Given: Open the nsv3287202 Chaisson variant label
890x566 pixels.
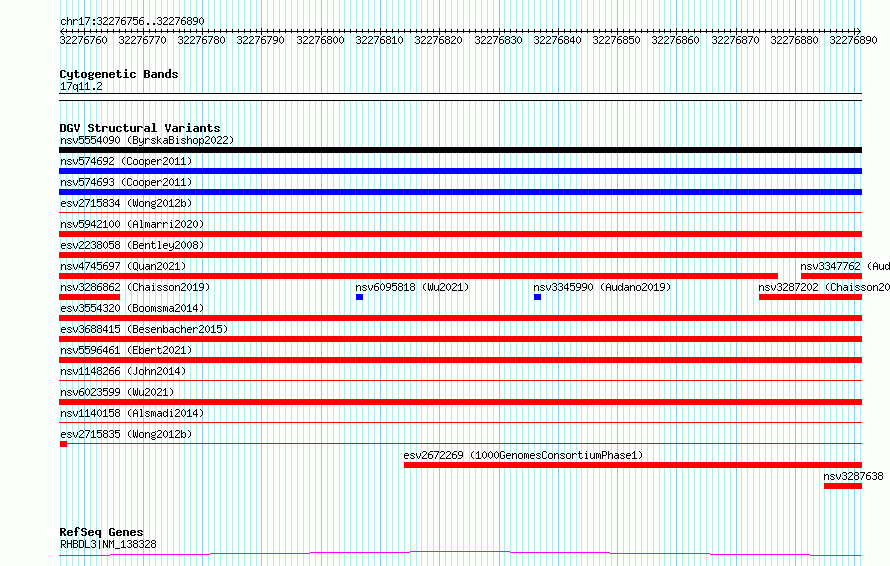Looking at the screenshot, I should [824, 287].
